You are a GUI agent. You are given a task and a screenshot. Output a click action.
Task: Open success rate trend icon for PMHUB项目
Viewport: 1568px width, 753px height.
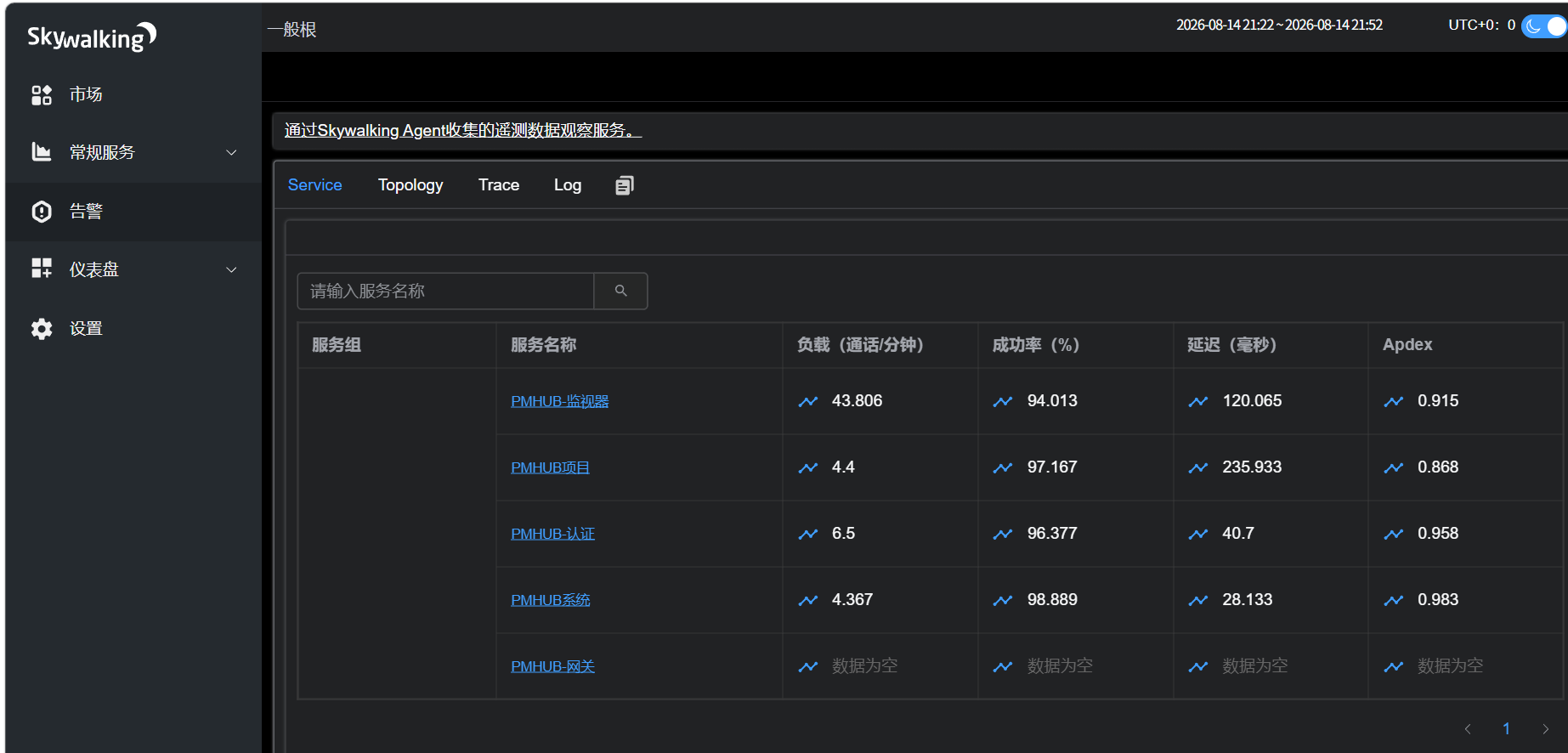1003,467
